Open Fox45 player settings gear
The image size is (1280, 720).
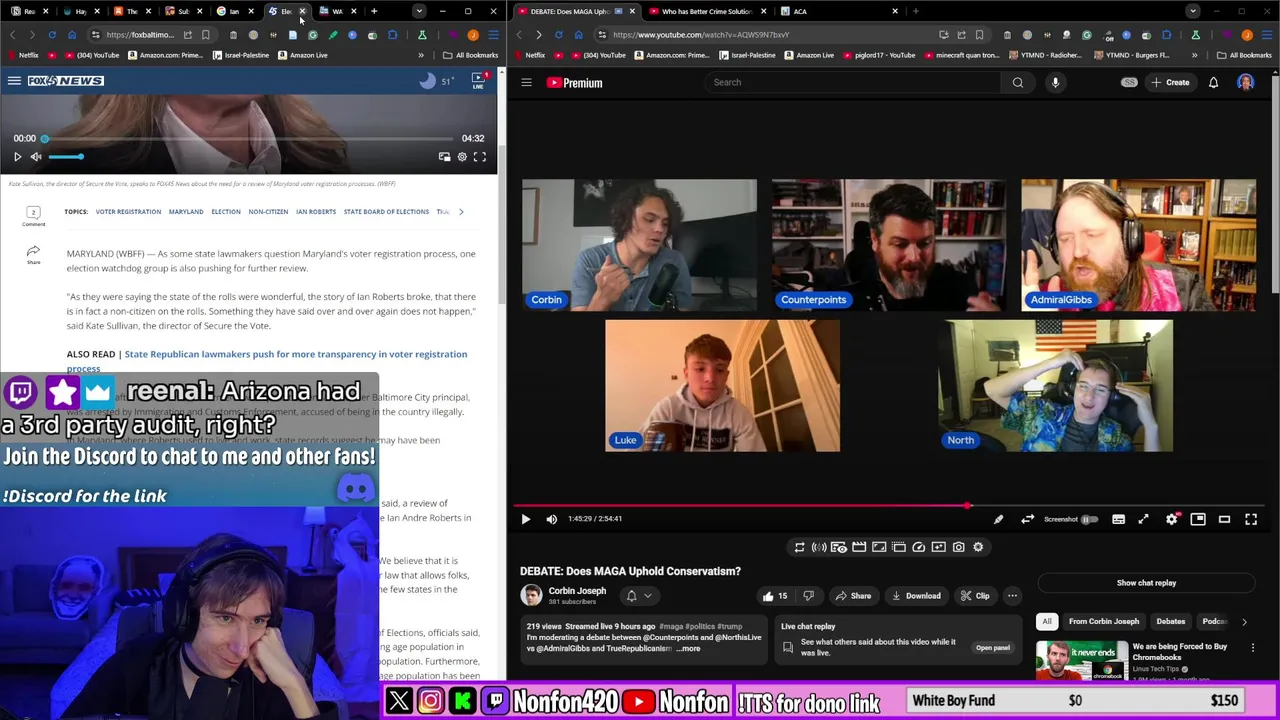pos(462,157)
